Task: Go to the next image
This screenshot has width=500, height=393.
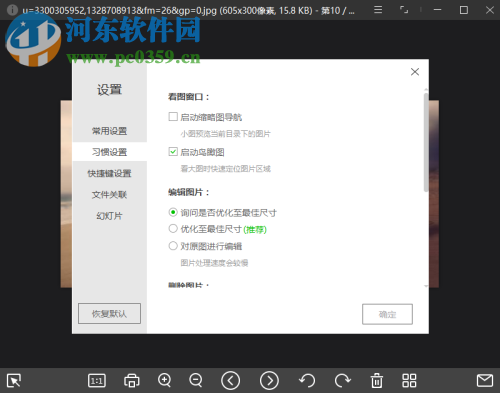Action: tap(269, 380)
